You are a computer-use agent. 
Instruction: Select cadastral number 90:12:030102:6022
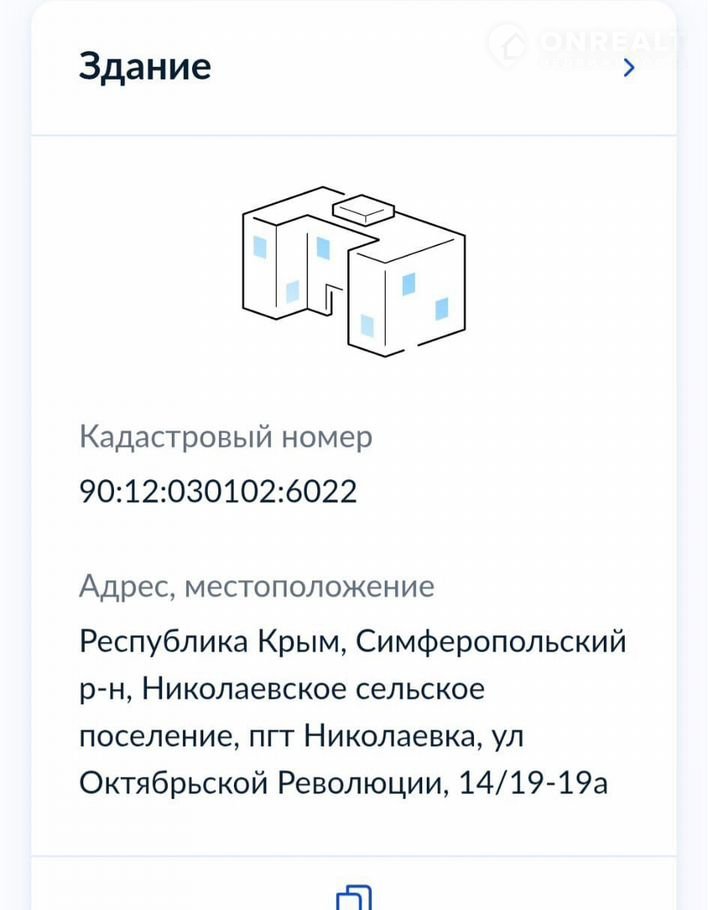[x=218, y=492]
